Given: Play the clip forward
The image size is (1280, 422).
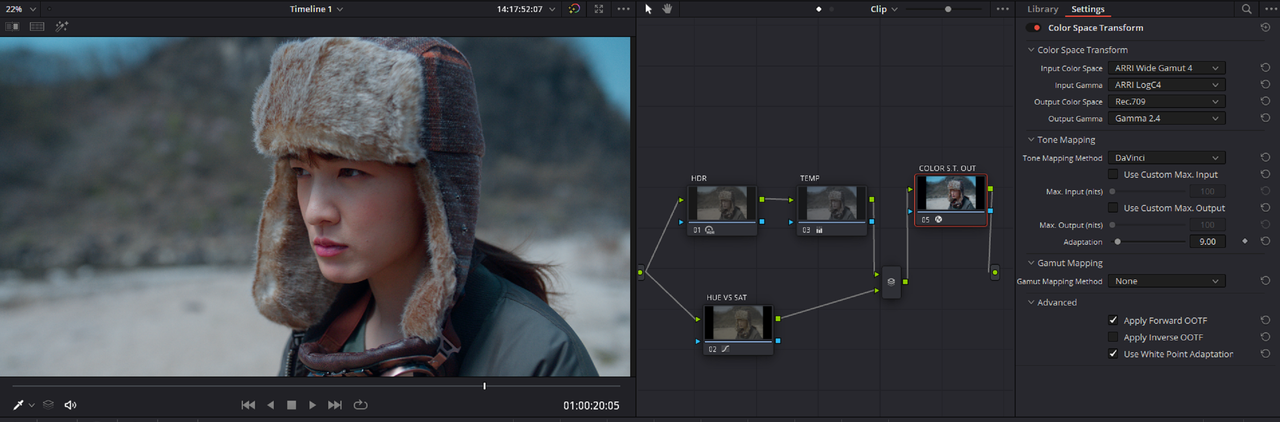Looking at the screenshot, I should click(313, 405).
